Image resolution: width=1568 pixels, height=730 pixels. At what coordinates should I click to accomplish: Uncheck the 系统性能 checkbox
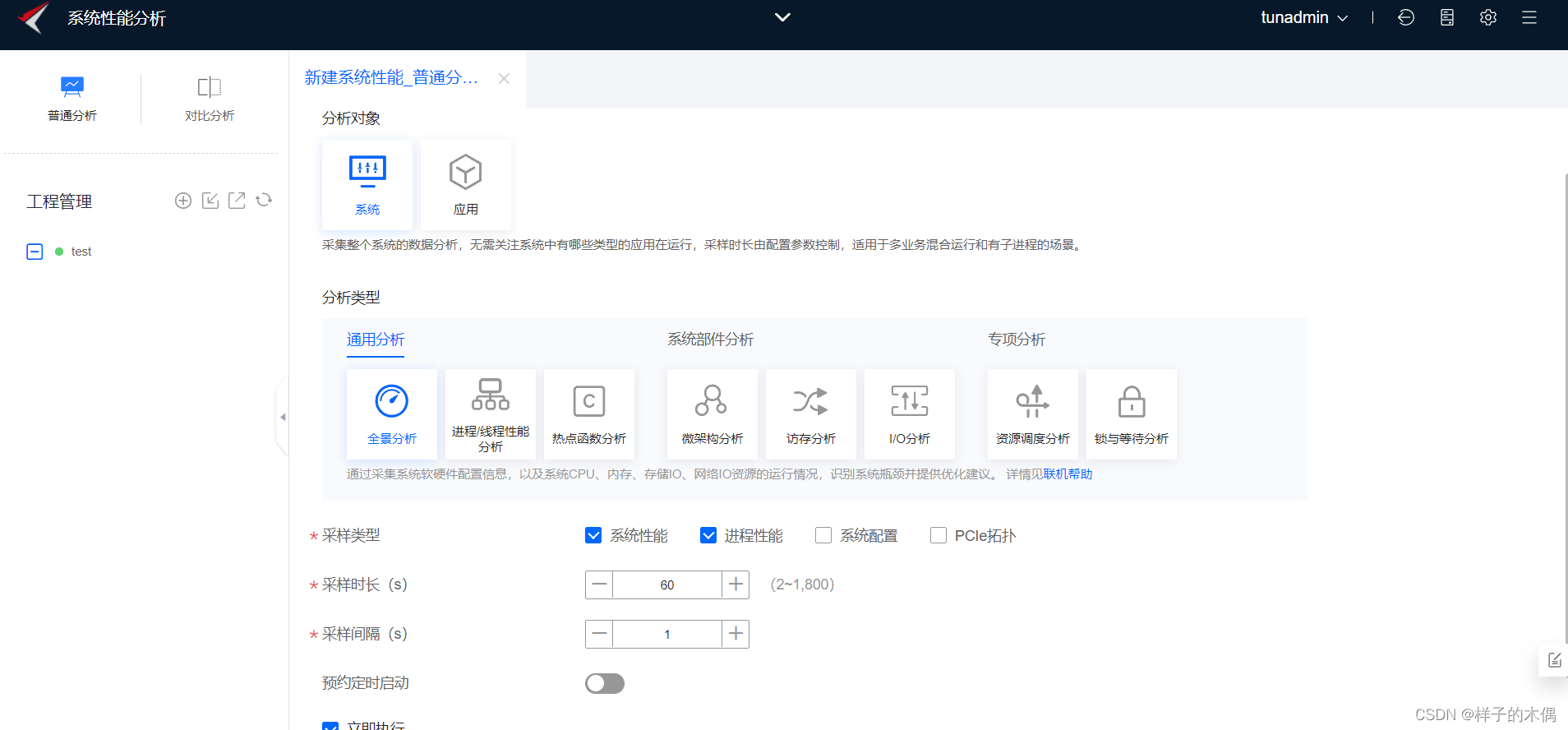pyautogui.click(x=593, y=536)
